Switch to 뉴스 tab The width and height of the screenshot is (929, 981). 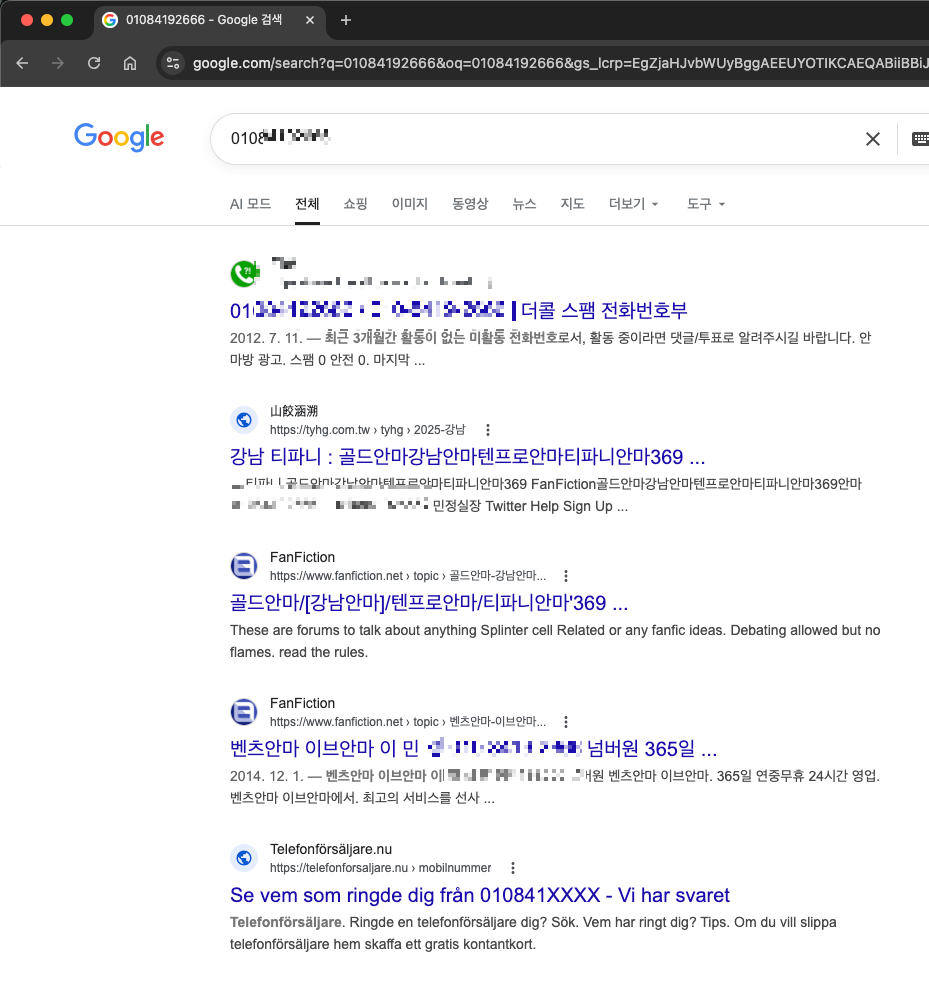pos(524,204)
